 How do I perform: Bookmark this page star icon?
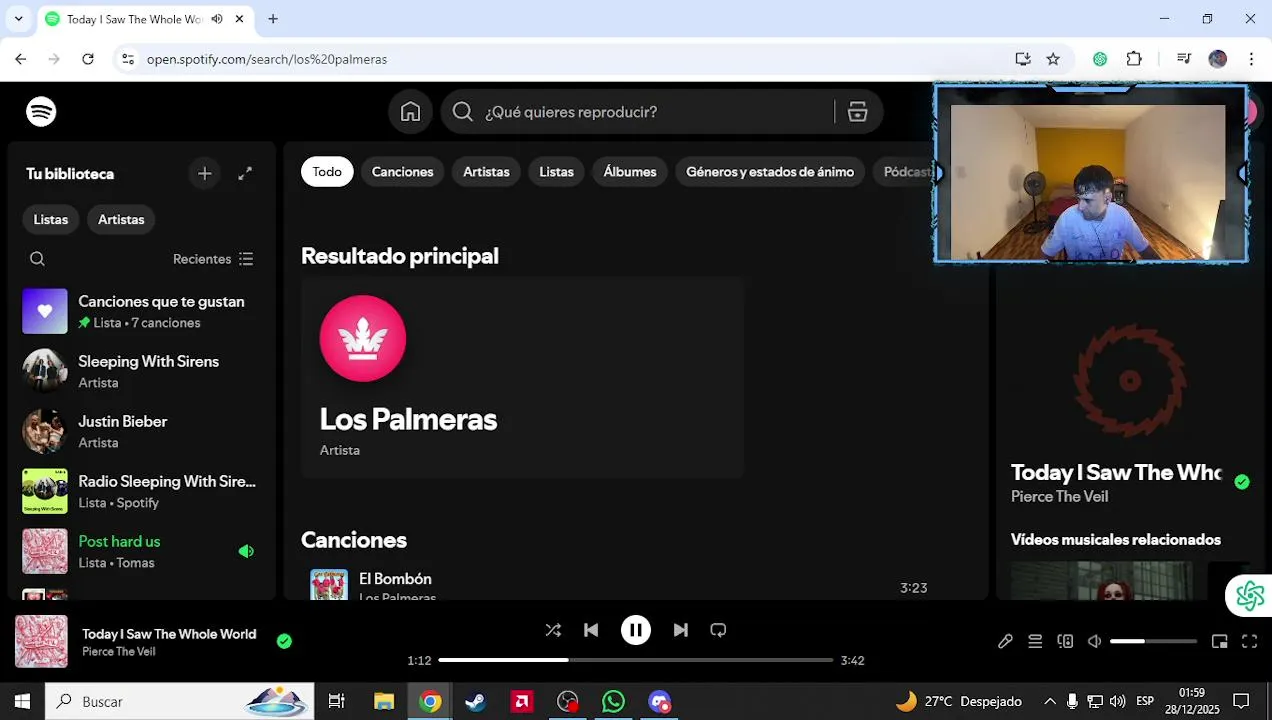pyautogui.click(x=1053, y=59)
